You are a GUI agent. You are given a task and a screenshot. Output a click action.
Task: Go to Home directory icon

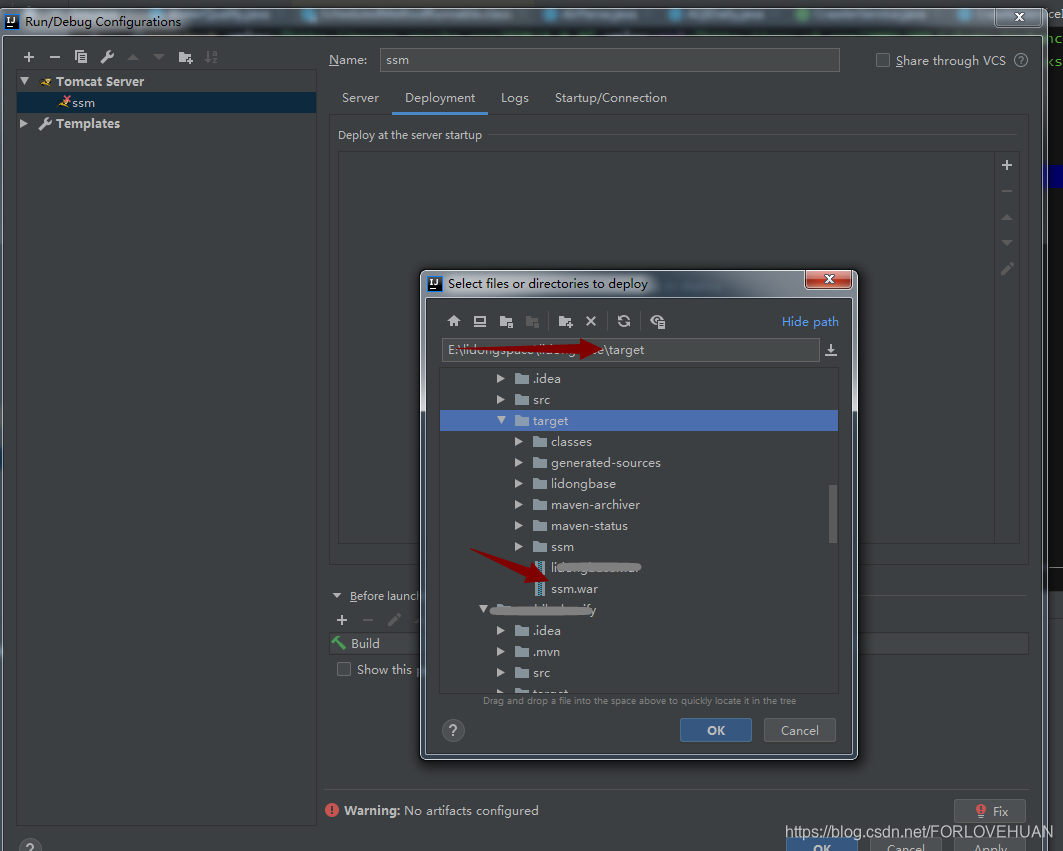pyautogui.click(x=454, y=321)
